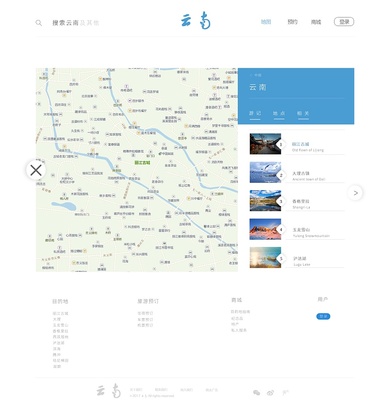Image resolution: width=383 pixels, height=400 pixels.
Task: Open the Ancient town of Dali thumbnail
Action: [x=265, y=172]
